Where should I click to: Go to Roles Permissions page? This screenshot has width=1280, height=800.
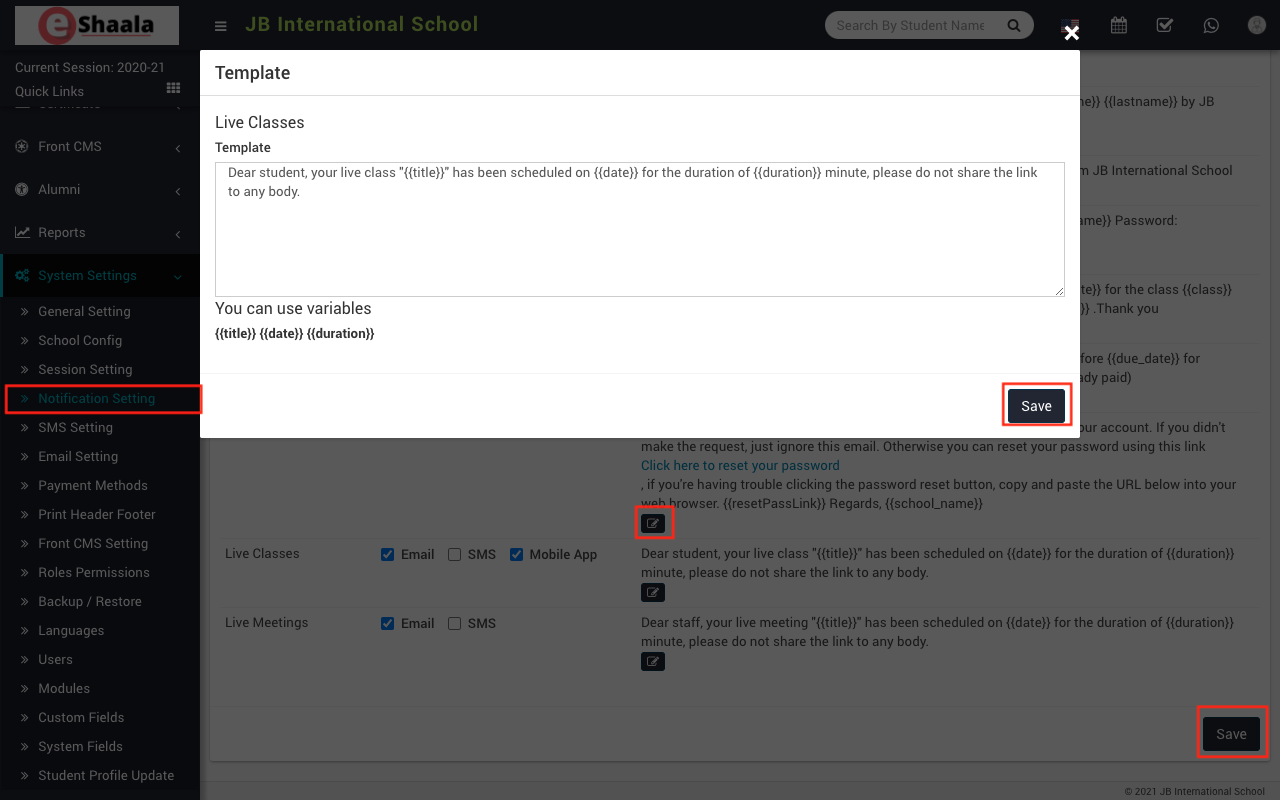(x=94, y=572)
